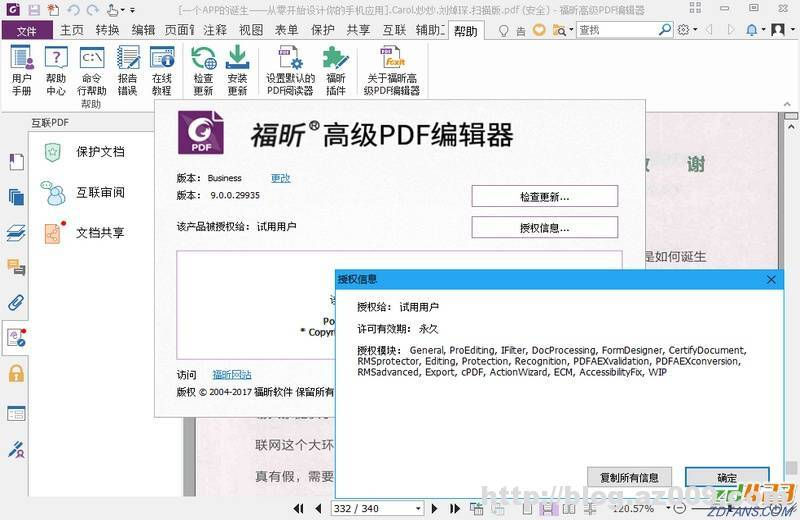The image size is (800, 520).
Task: Click the magnifier search icon in find box
Action: (x=665, y=30)
